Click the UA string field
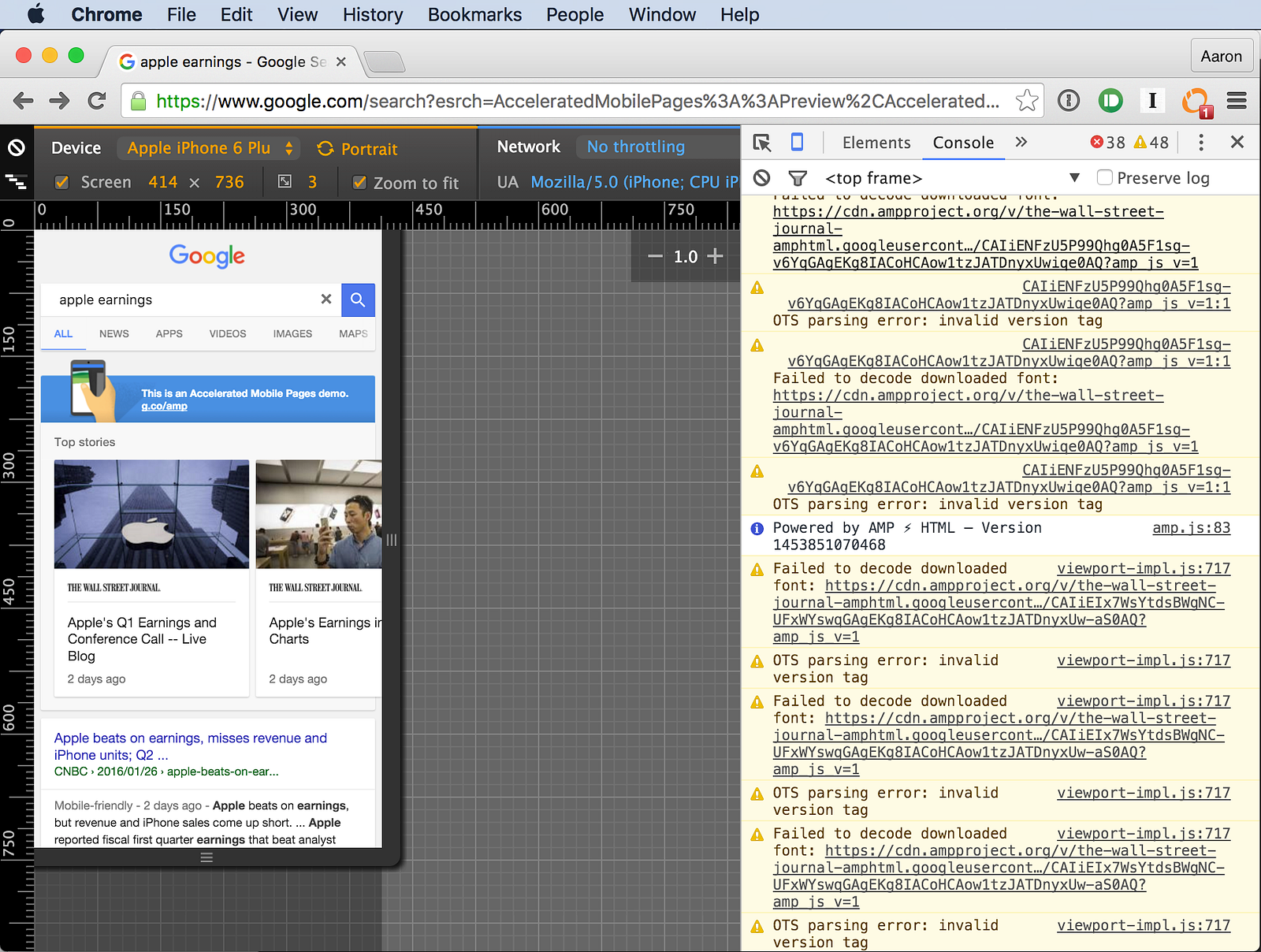The image size is (1261, 952). coord(634,182)
